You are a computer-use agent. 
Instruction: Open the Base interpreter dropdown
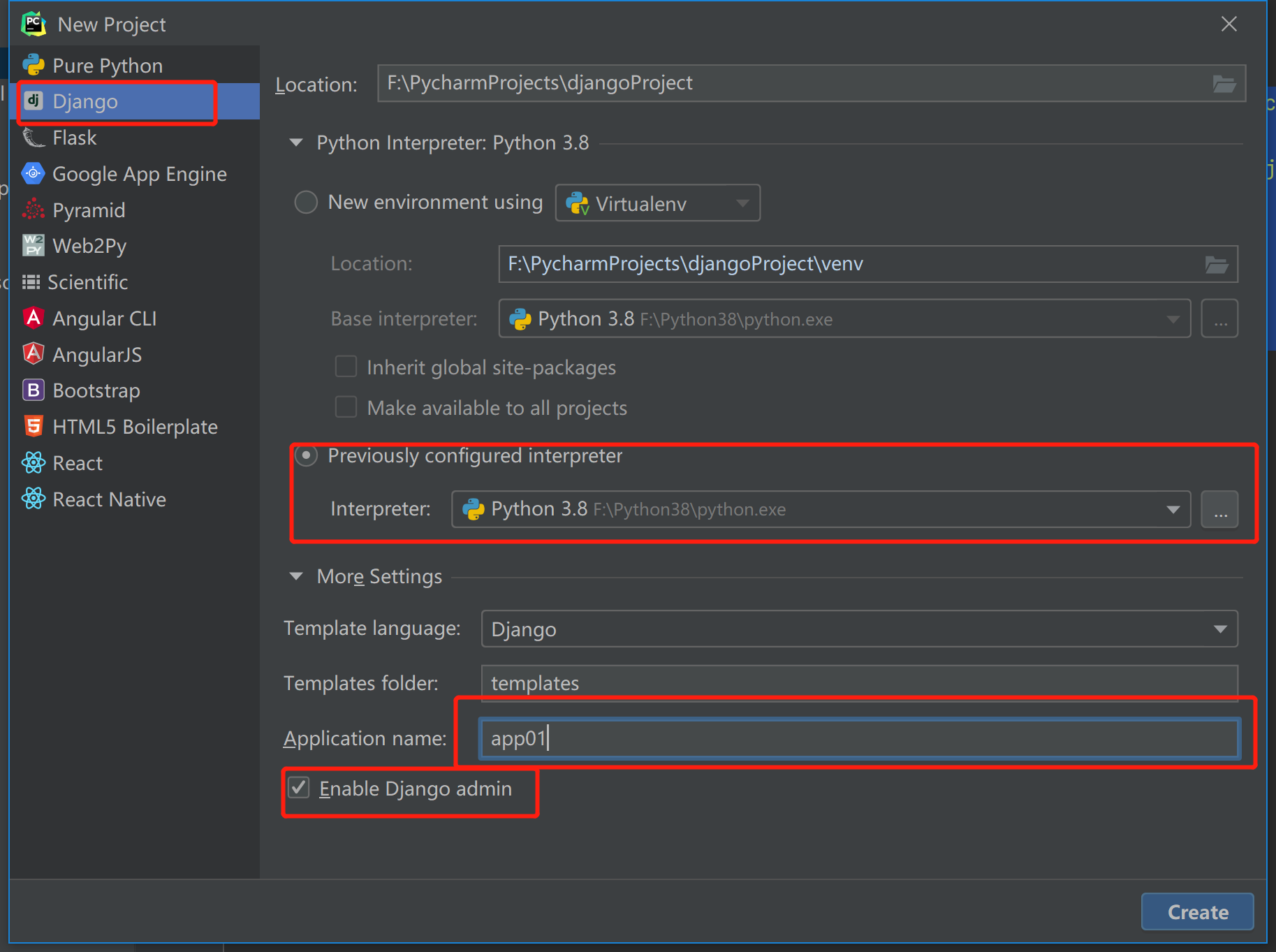[x=844, y=319]
